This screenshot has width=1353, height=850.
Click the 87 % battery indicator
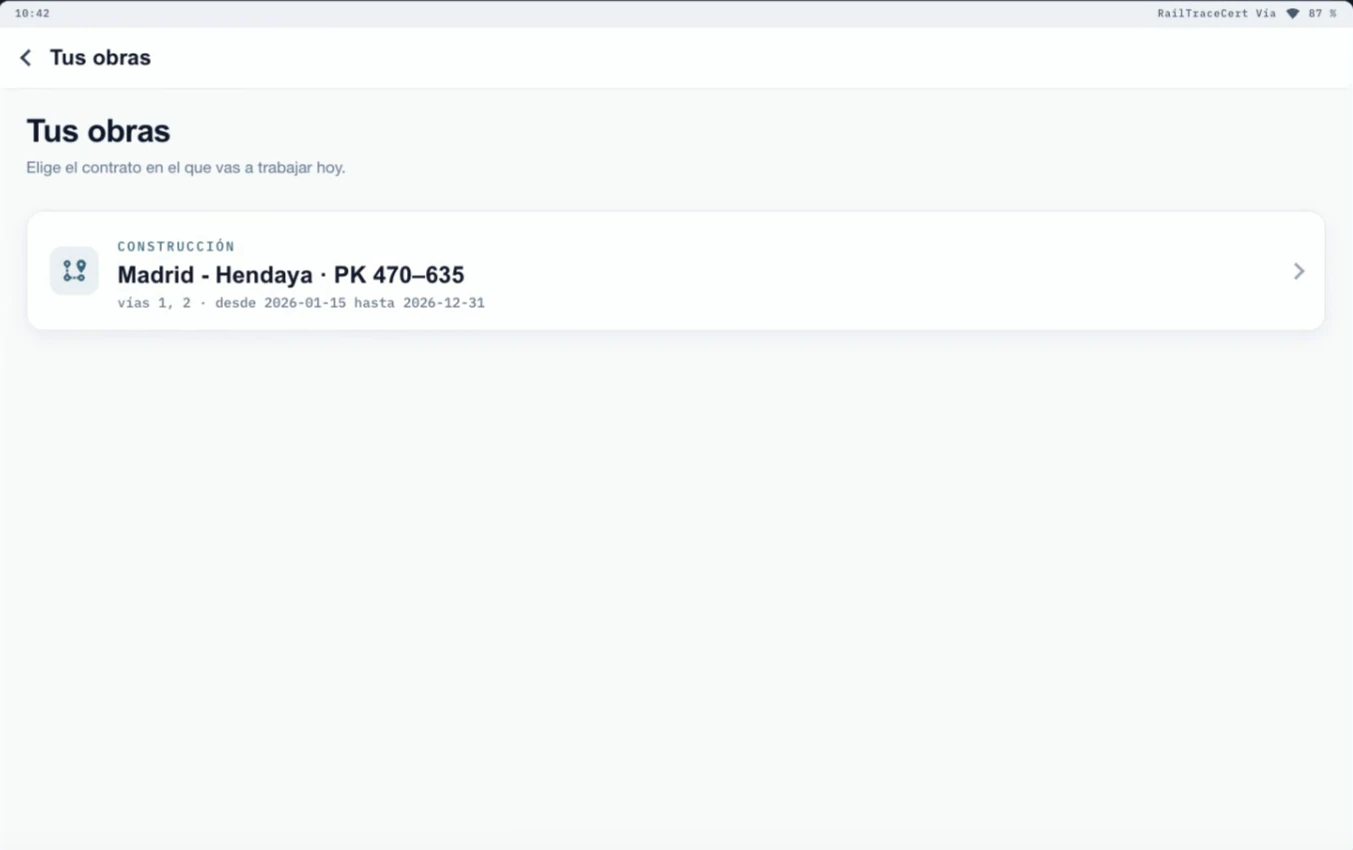pos(1322,14)
